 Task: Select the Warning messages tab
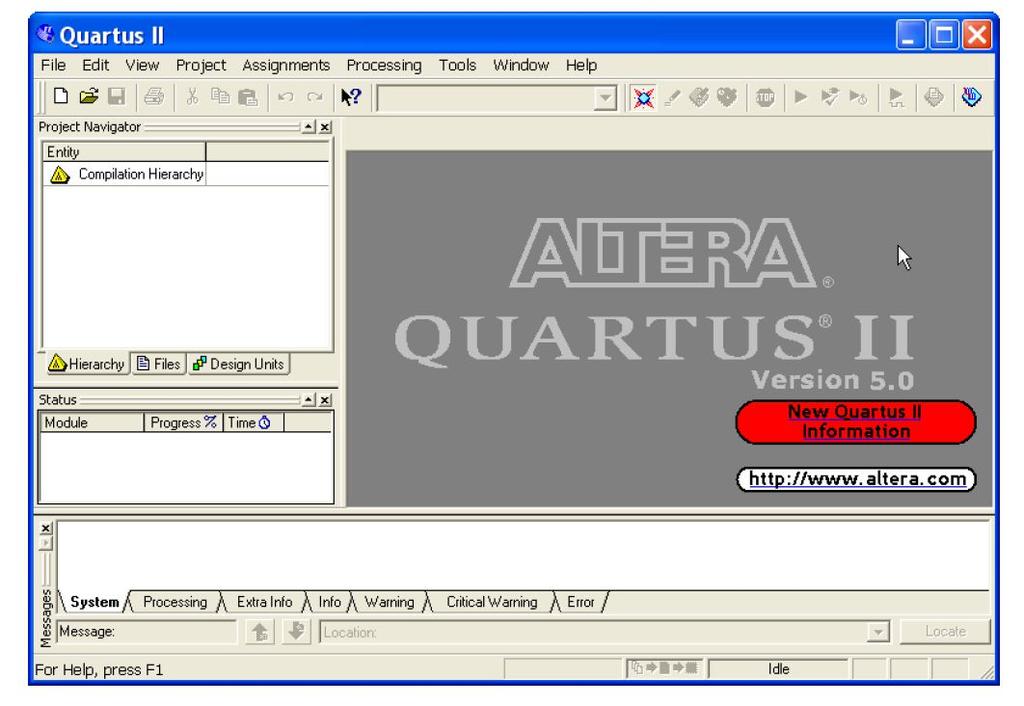pos(389,602)
